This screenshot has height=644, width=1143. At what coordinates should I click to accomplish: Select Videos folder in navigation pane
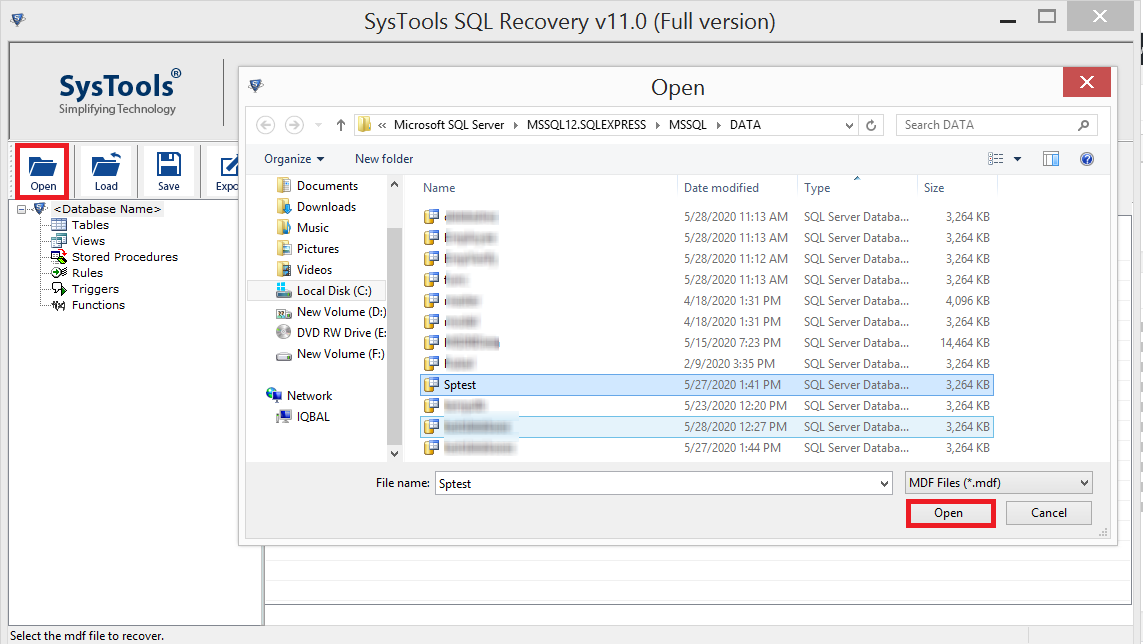[314, 270]
